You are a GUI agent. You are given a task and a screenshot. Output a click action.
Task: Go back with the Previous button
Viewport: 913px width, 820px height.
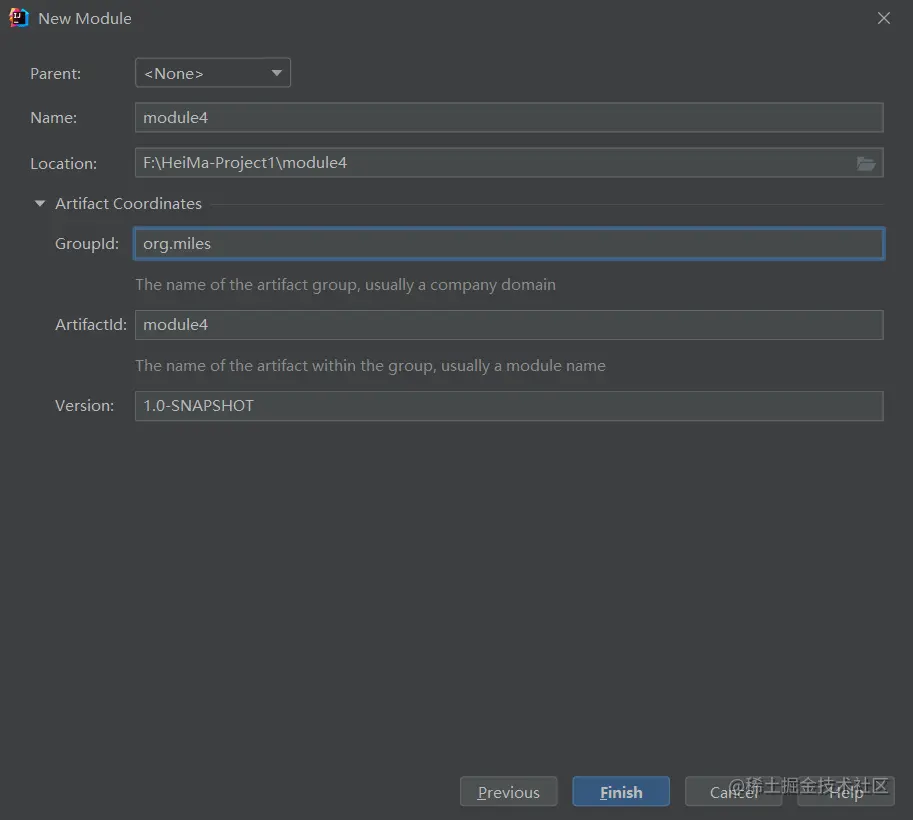point(508,792)
